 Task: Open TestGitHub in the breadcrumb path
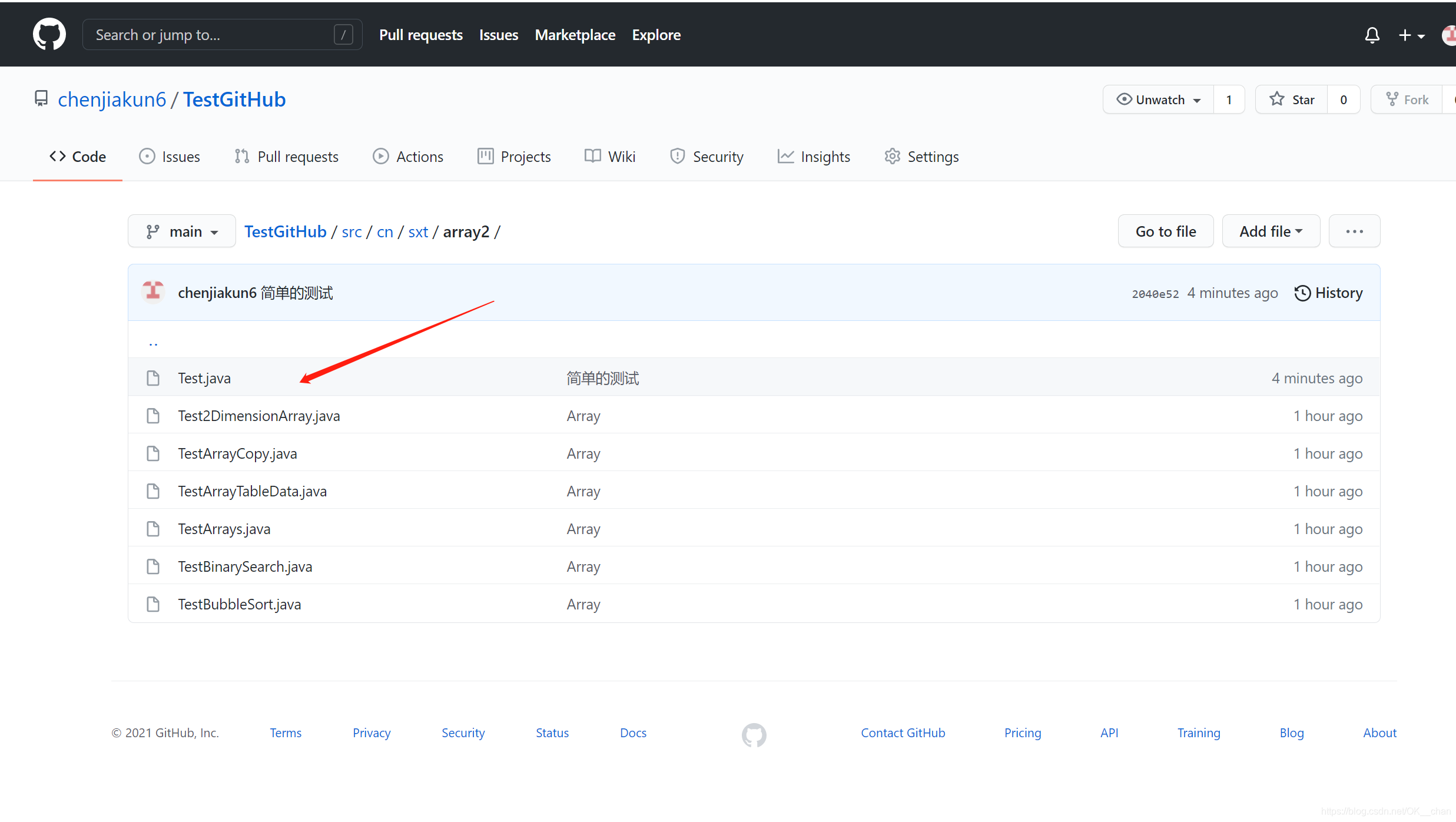pyautogui.click(x=286, y=231)
